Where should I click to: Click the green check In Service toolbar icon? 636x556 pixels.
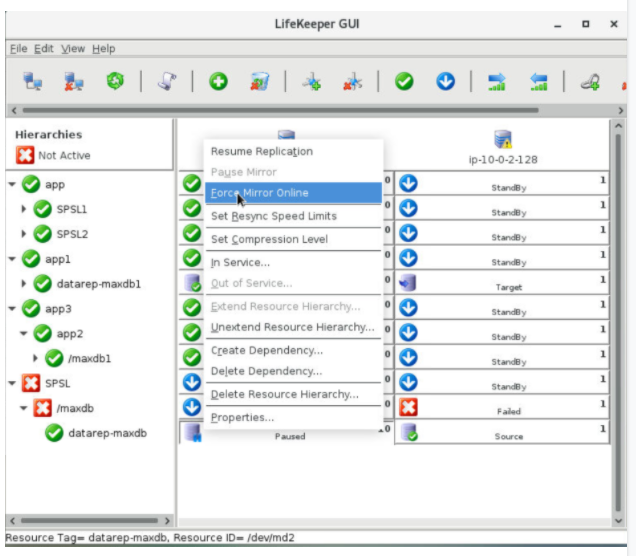click(x=404, y=82)
